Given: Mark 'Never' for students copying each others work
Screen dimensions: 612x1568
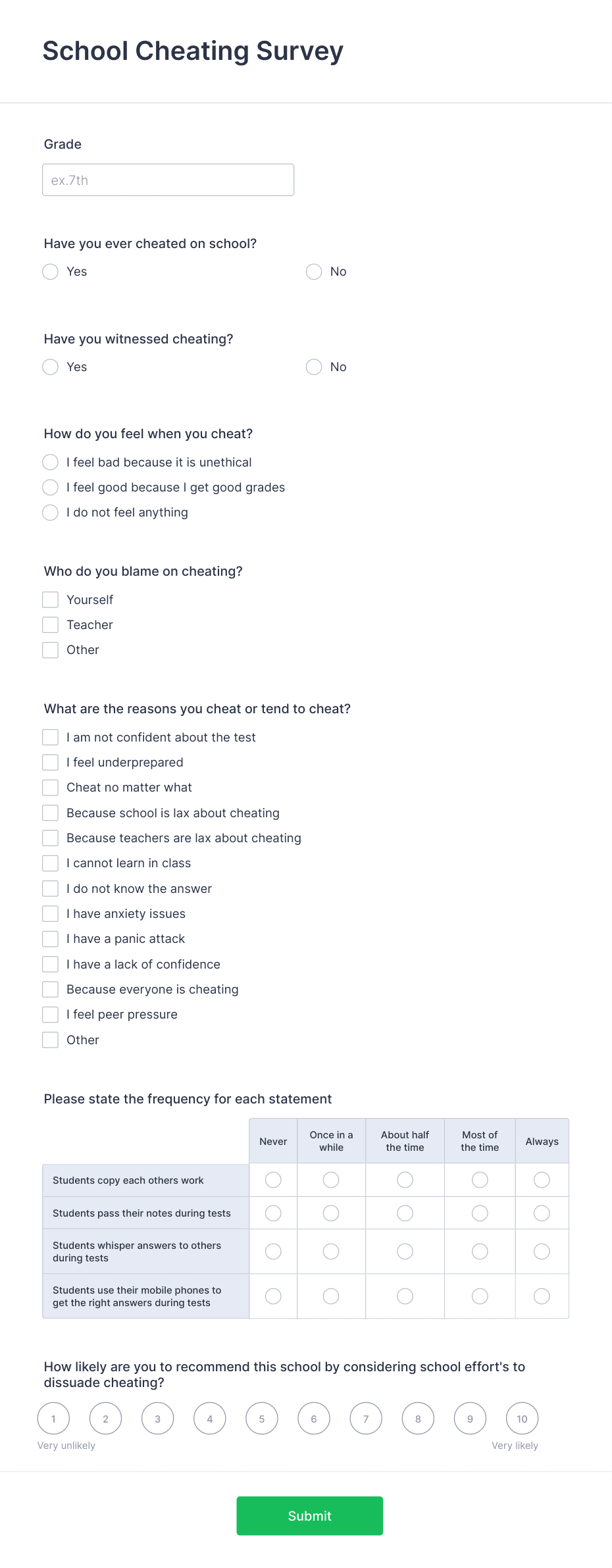Looking at the screenshot, I should point(272,1180).
